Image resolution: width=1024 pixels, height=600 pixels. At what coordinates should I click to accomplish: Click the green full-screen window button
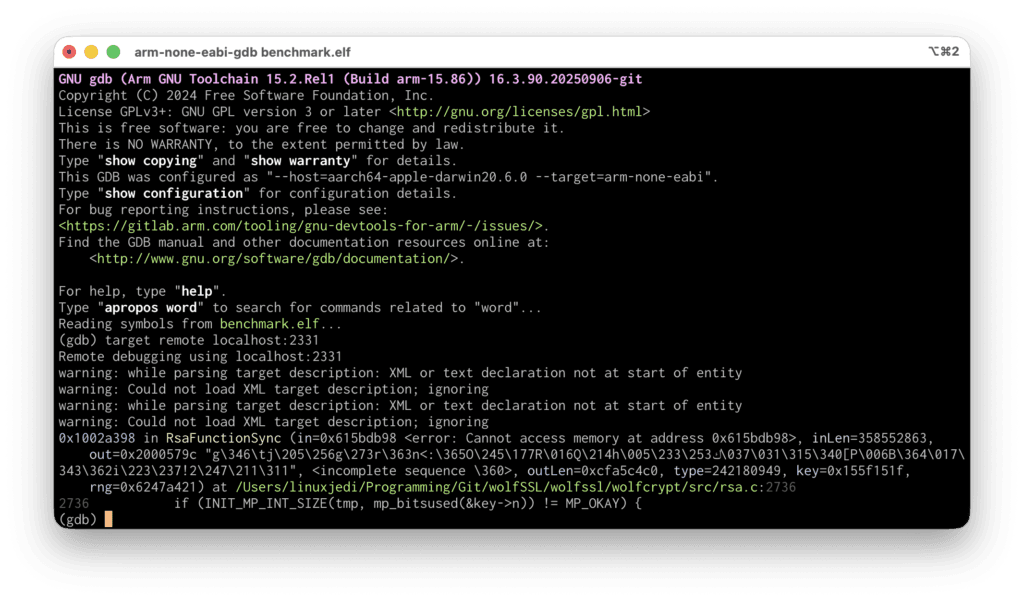pyautogui.click(x=113, y=52)
